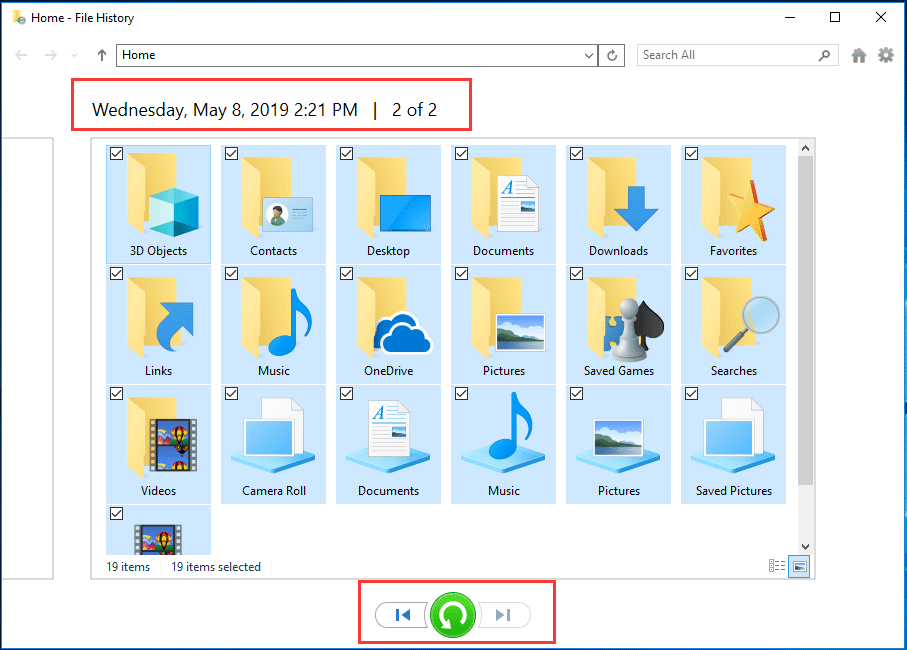Switch to details view at bottom right

777,566
